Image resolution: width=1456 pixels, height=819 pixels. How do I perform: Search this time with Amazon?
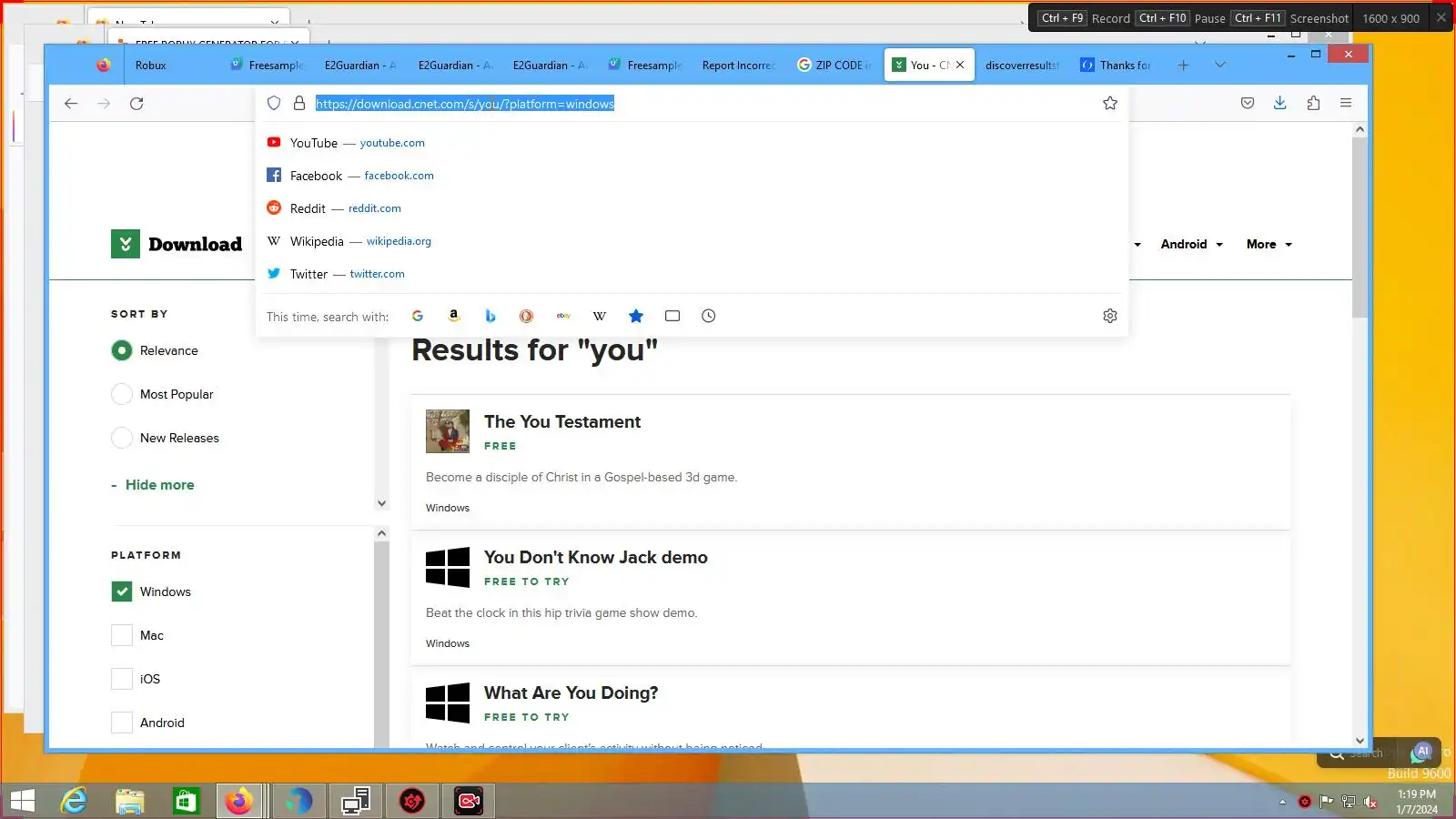[454, 316]
